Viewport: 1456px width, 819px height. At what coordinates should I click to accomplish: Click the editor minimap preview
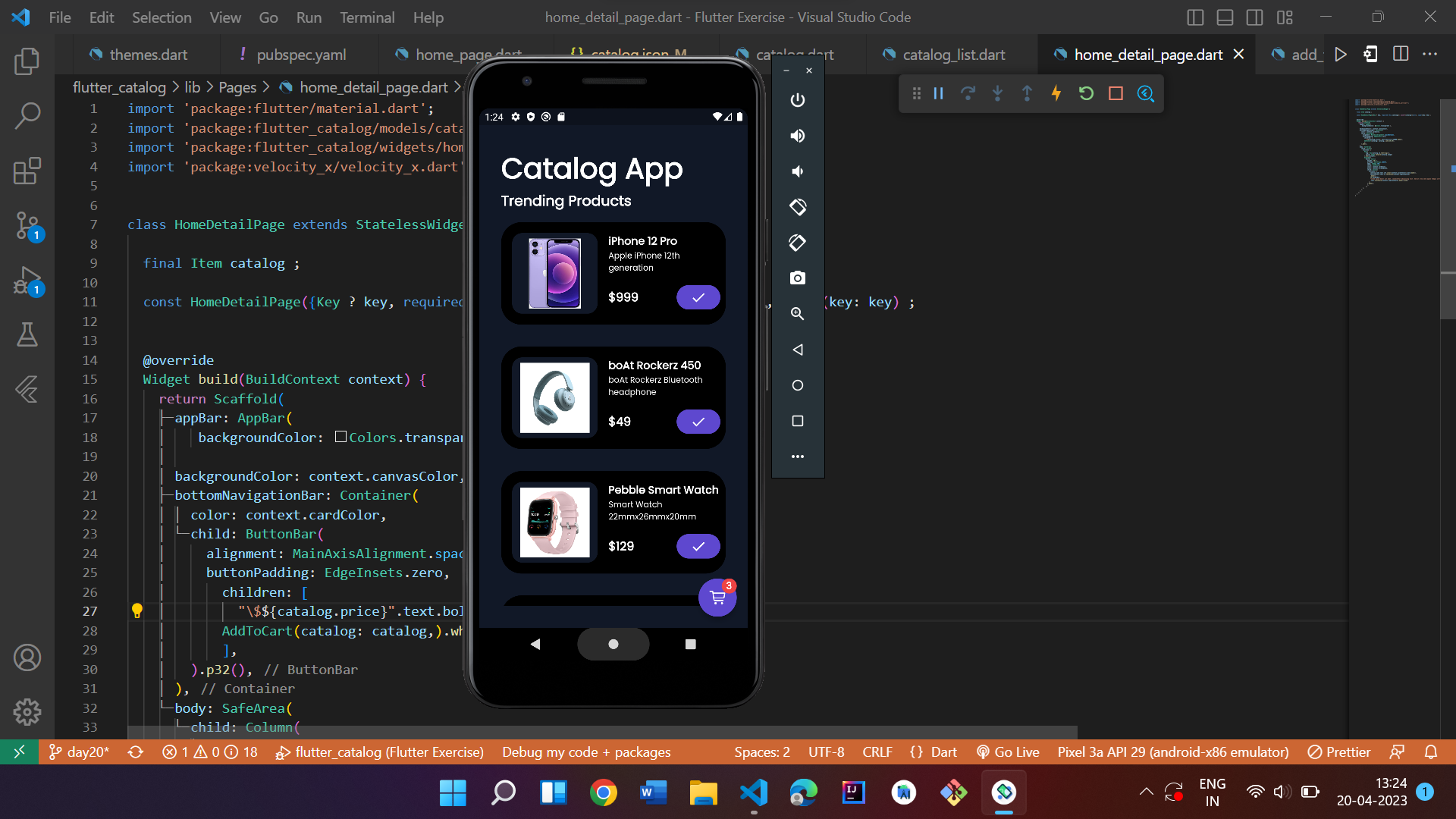(x=1395, y=148)
